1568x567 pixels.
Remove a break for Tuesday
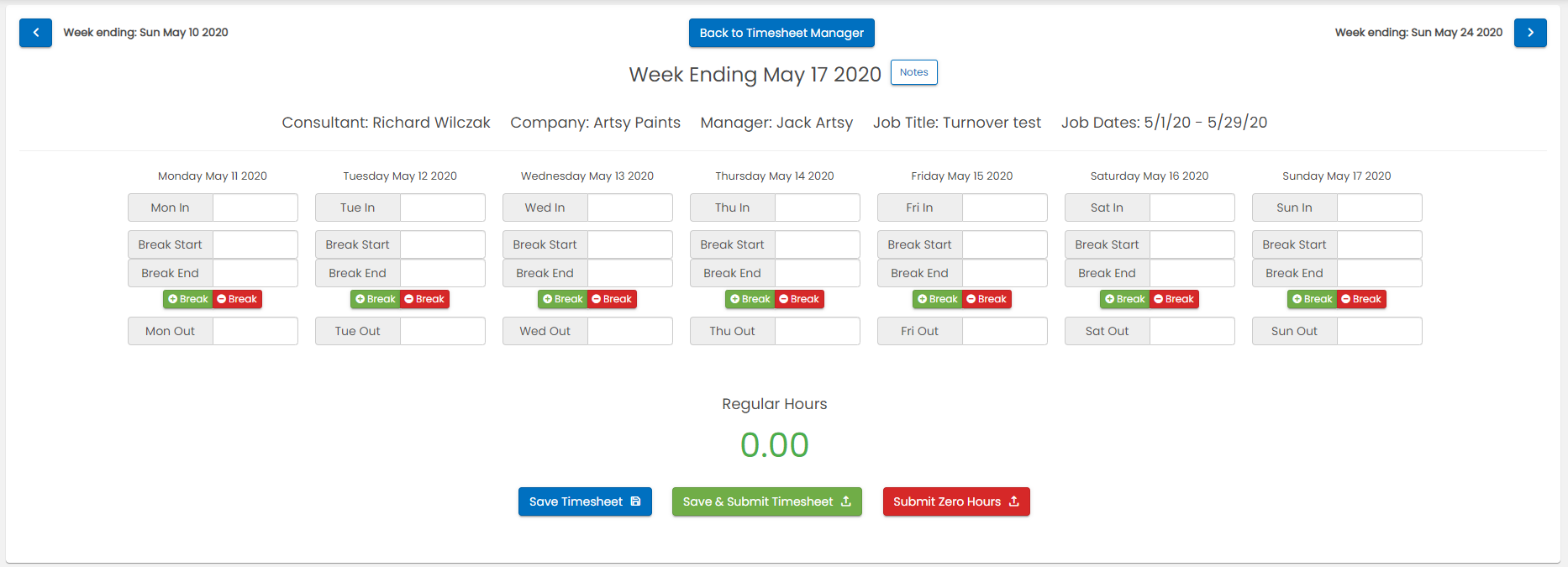click(x=424, y=299)
